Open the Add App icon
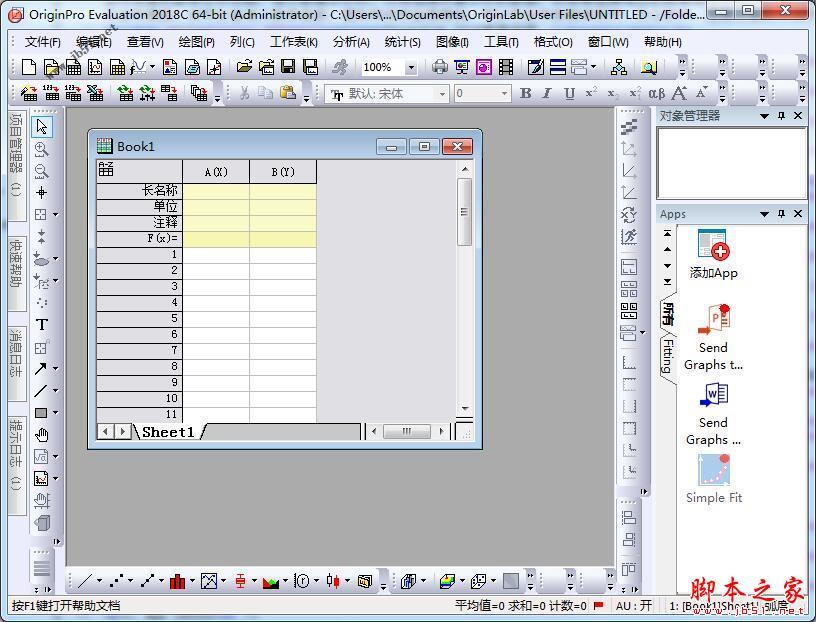 point(713,254)
